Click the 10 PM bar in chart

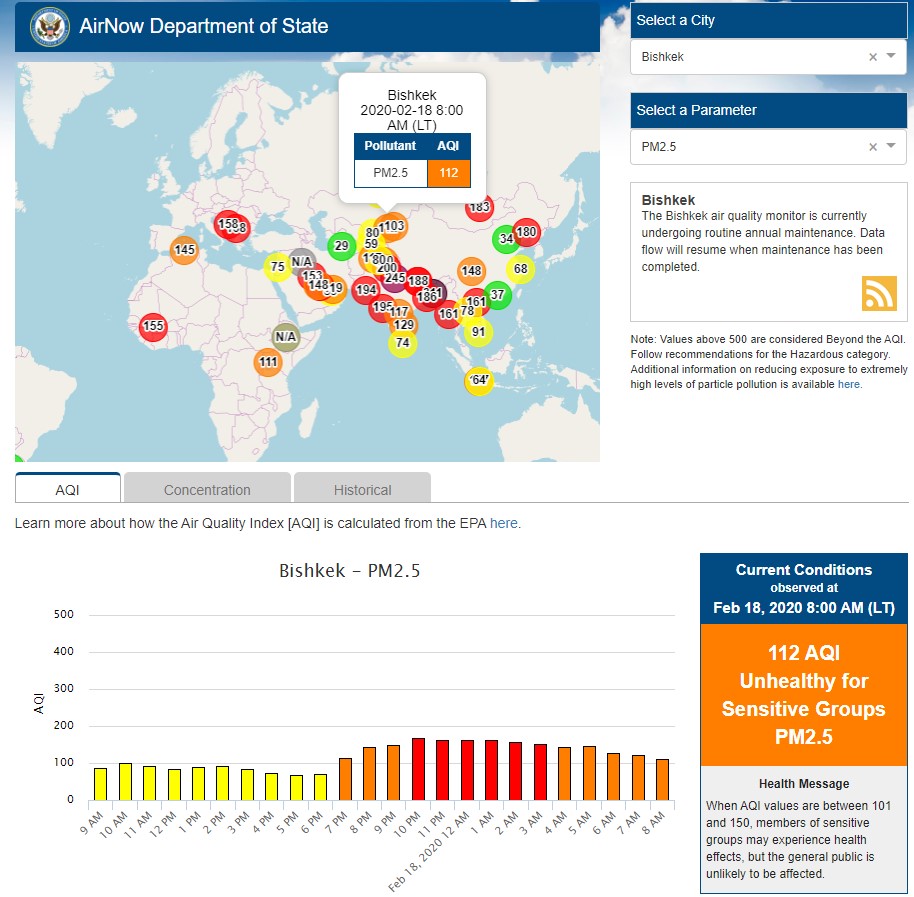[x=419, y=769]
